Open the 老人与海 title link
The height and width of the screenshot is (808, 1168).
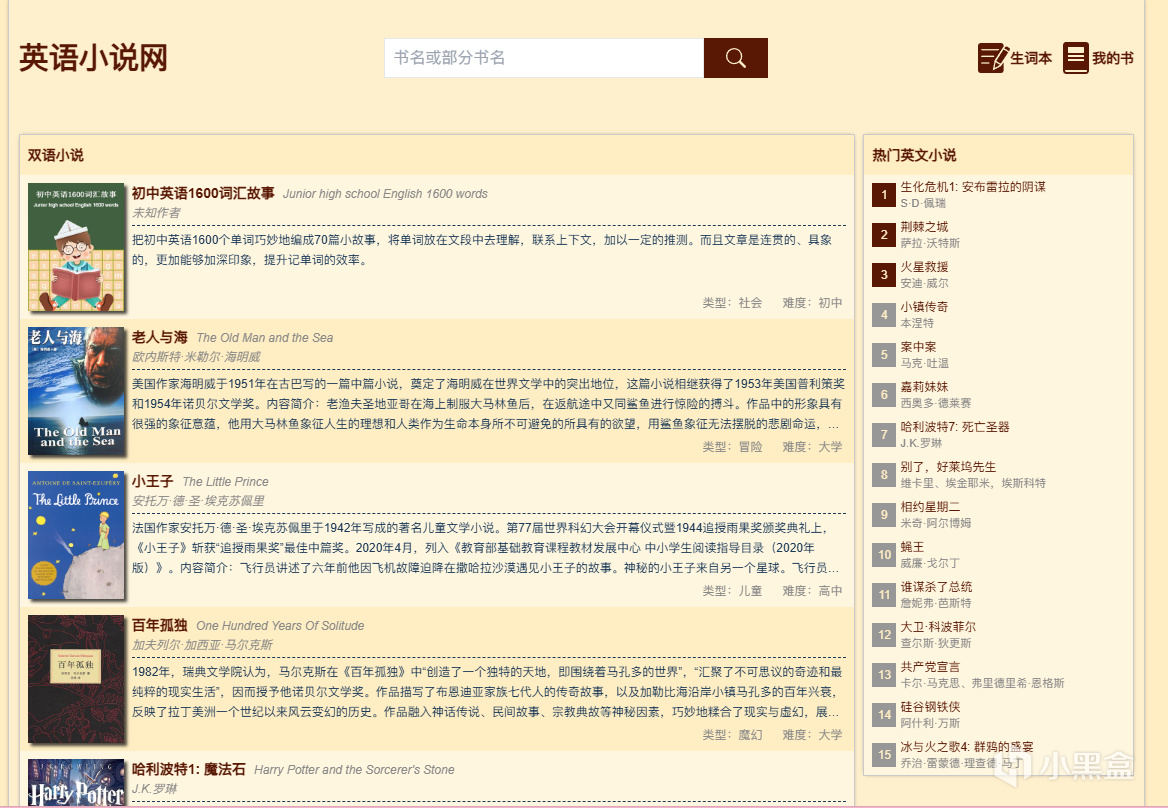pyautogui.click(x=159, y=337)
